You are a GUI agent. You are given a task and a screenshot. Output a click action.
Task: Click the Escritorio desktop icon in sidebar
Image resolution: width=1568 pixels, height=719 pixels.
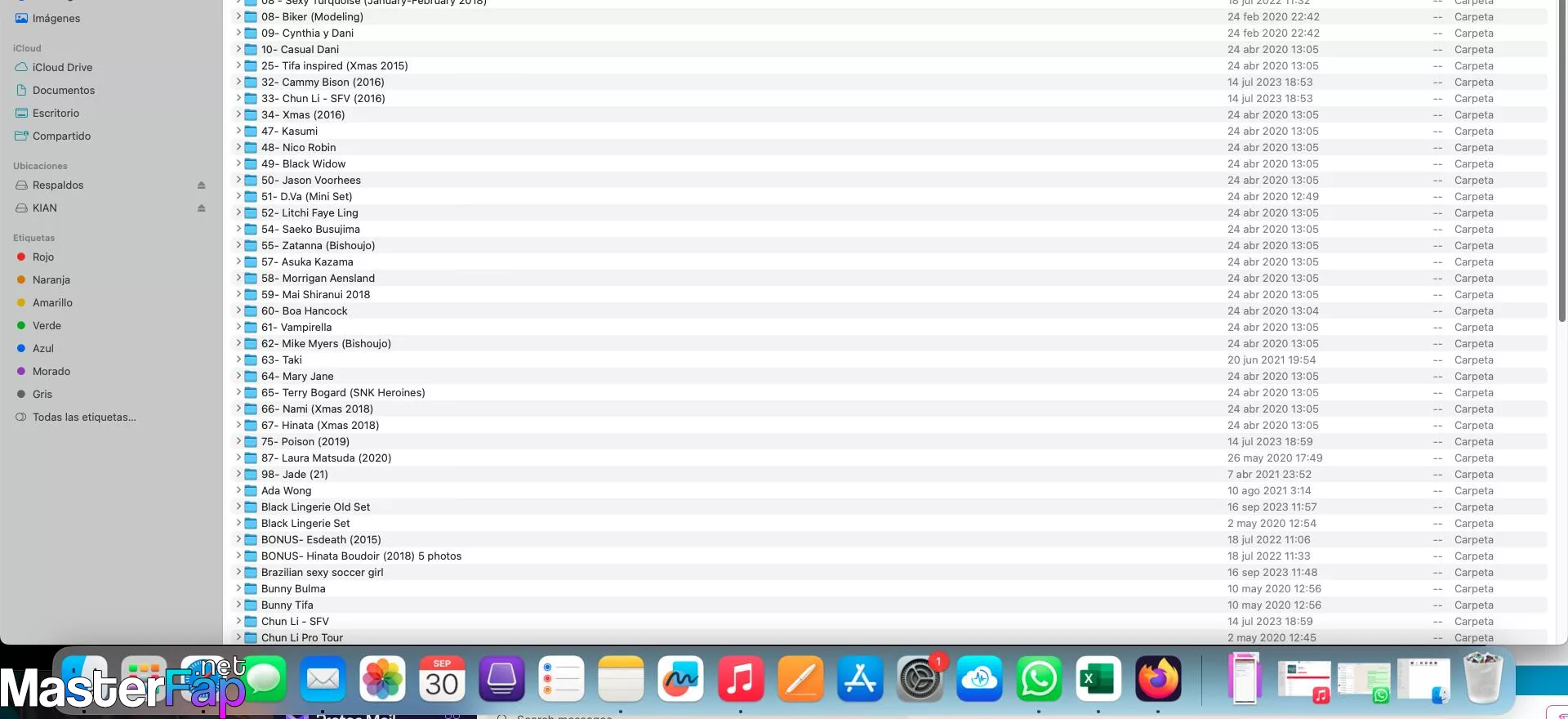point(22,113)
